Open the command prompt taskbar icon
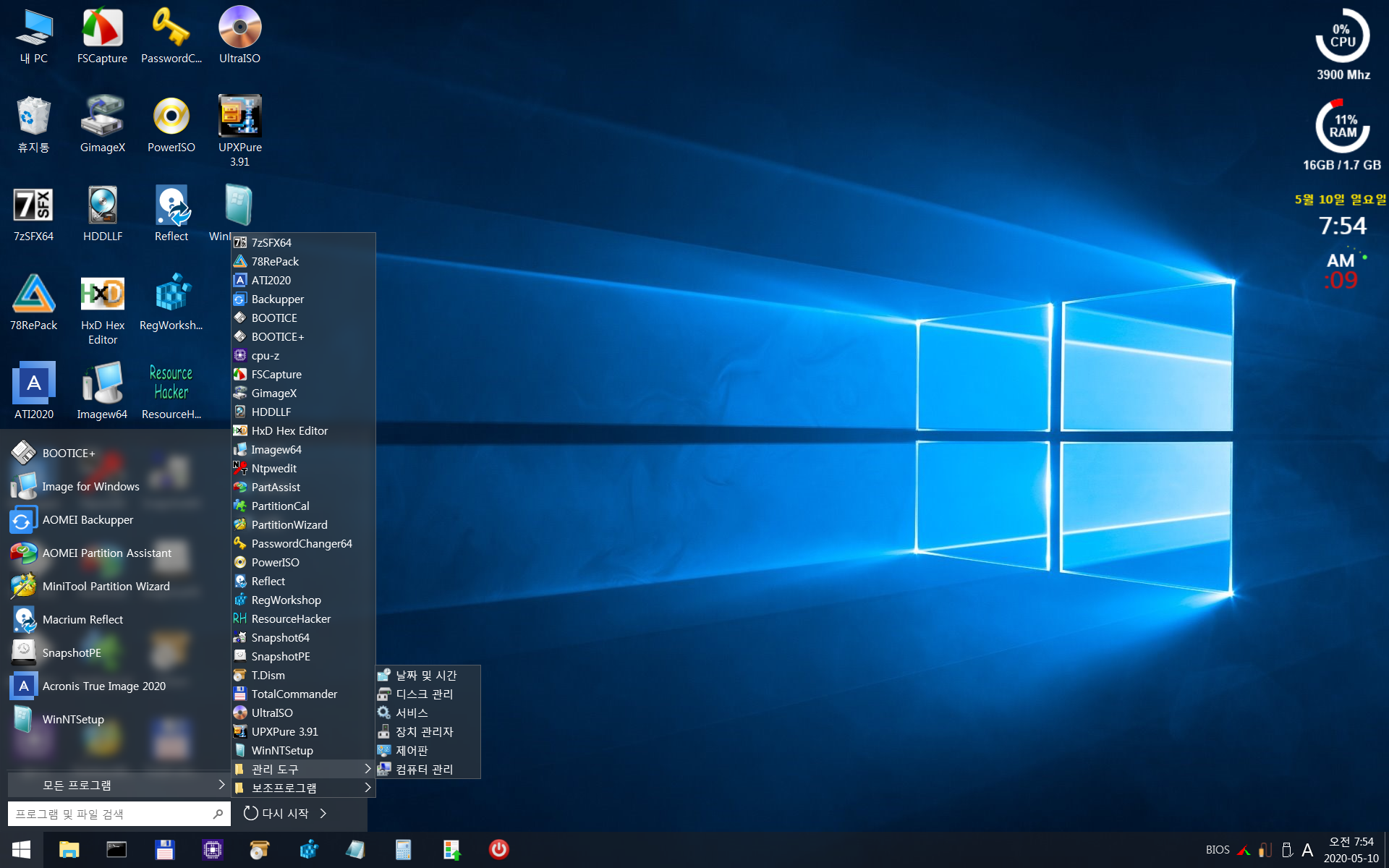 tap(116, 850)
